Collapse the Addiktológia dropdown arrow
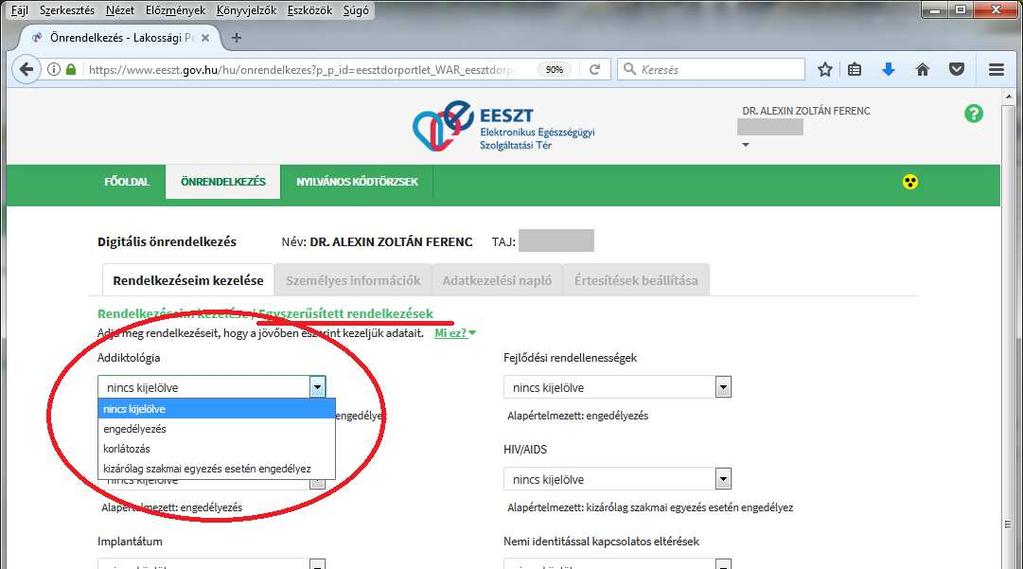 pyautogui.click(x=317, y=387)
